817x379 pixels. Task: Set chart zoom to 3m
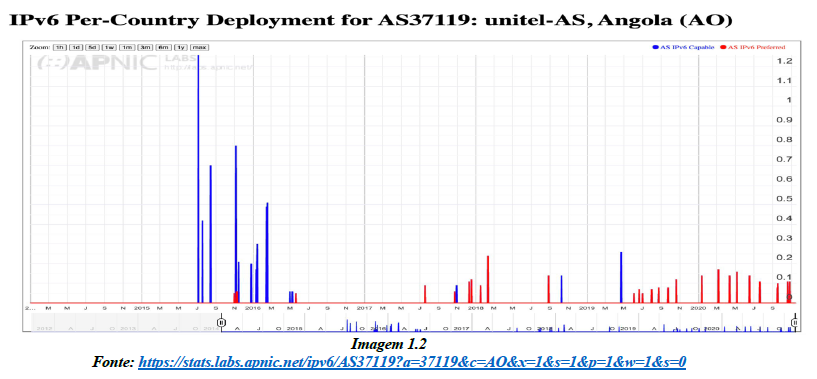coord(145,47)
